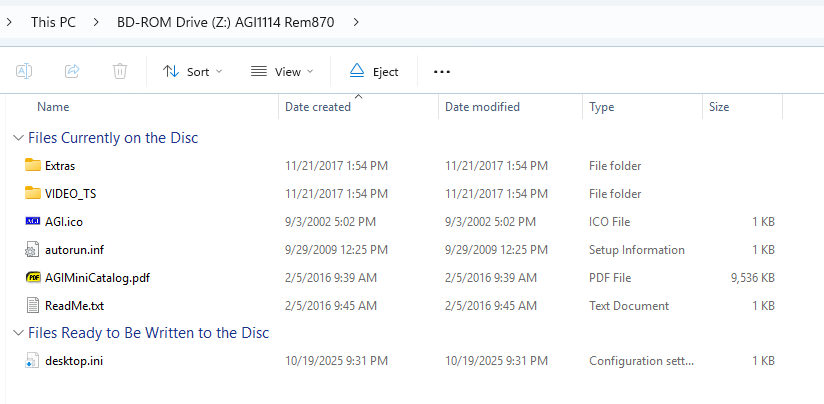Open the See more ellipsis menu

[442, 71]
